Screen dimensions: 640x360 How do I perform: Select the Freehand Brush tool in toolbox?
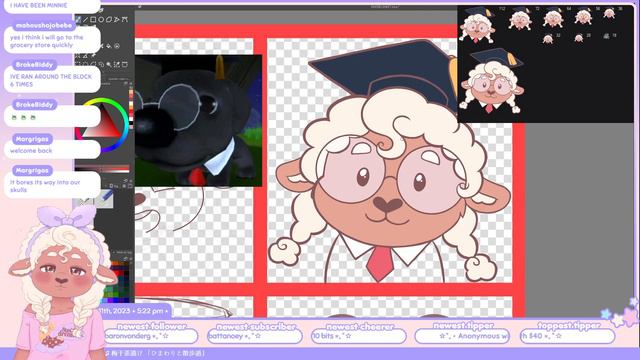[x=78, y=20]
